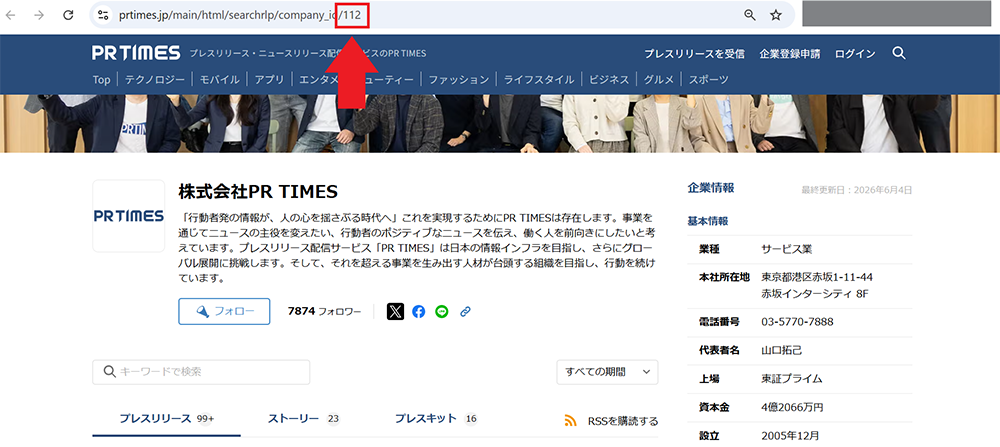Reload the page with refresh icon
This screenshot has width=1000, height=447.
point(68,15)
